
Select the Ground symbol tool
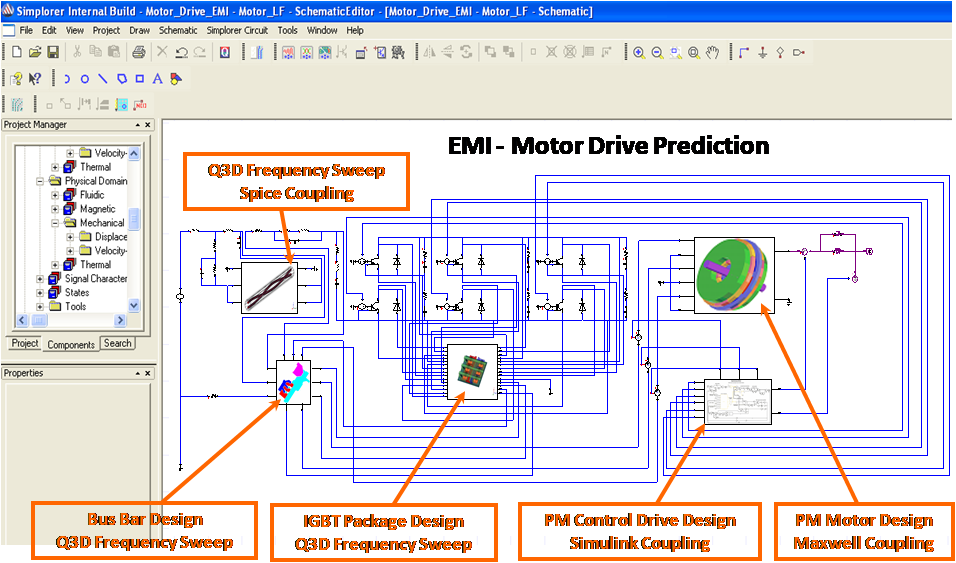762,52
